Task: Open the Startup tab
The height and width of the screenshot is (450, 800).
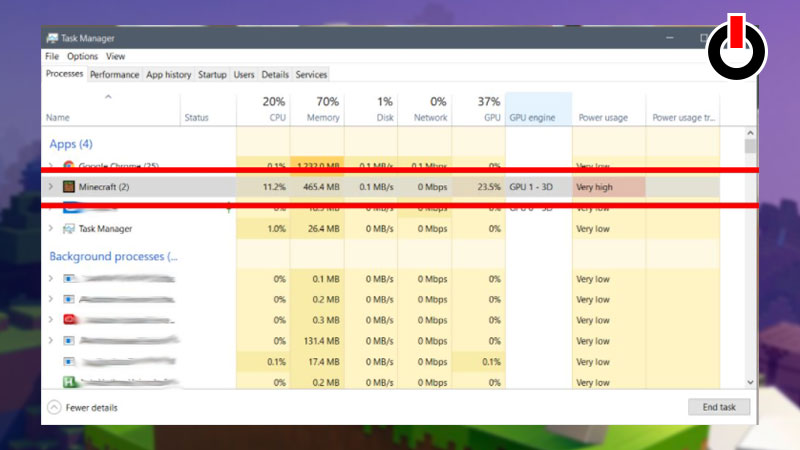Action: (212, 74)
